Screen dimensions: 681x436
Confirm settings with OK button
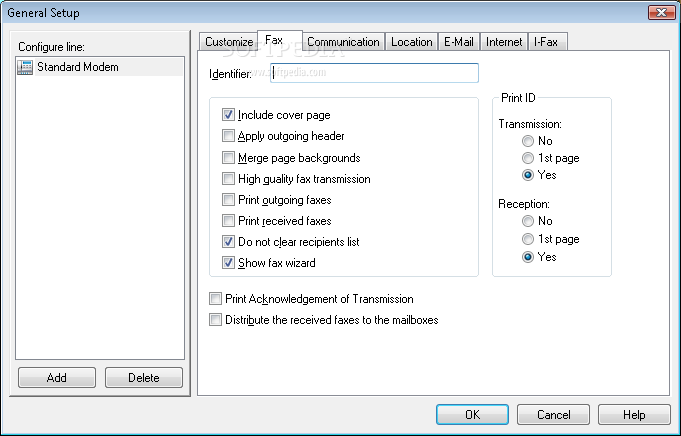[472, 415]
